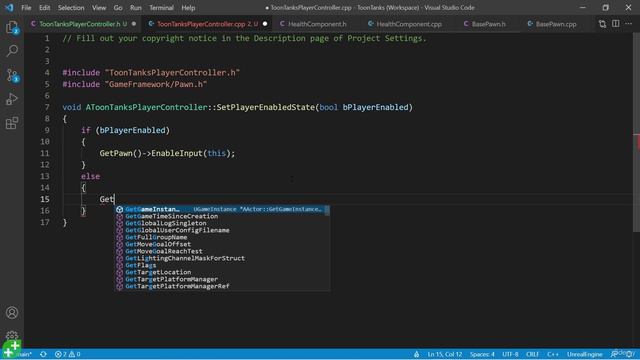Change indentation via Spaces: 4
This screenshot has width=640, height=360.
[482, 354]
